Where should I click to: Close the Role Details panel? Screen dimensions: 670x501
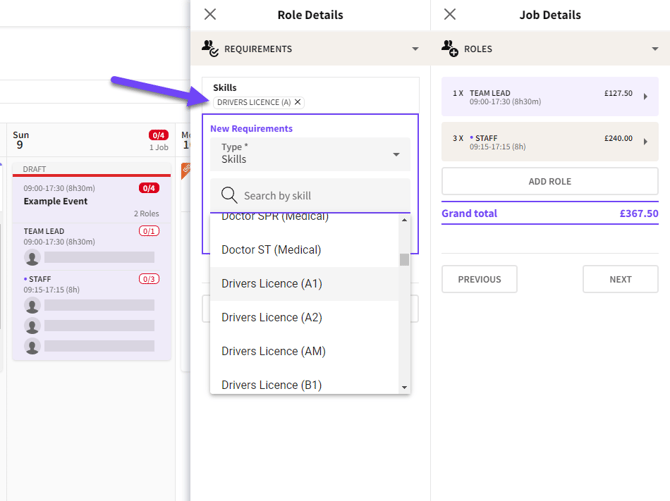pyautogui.click(x=210, y=15)
